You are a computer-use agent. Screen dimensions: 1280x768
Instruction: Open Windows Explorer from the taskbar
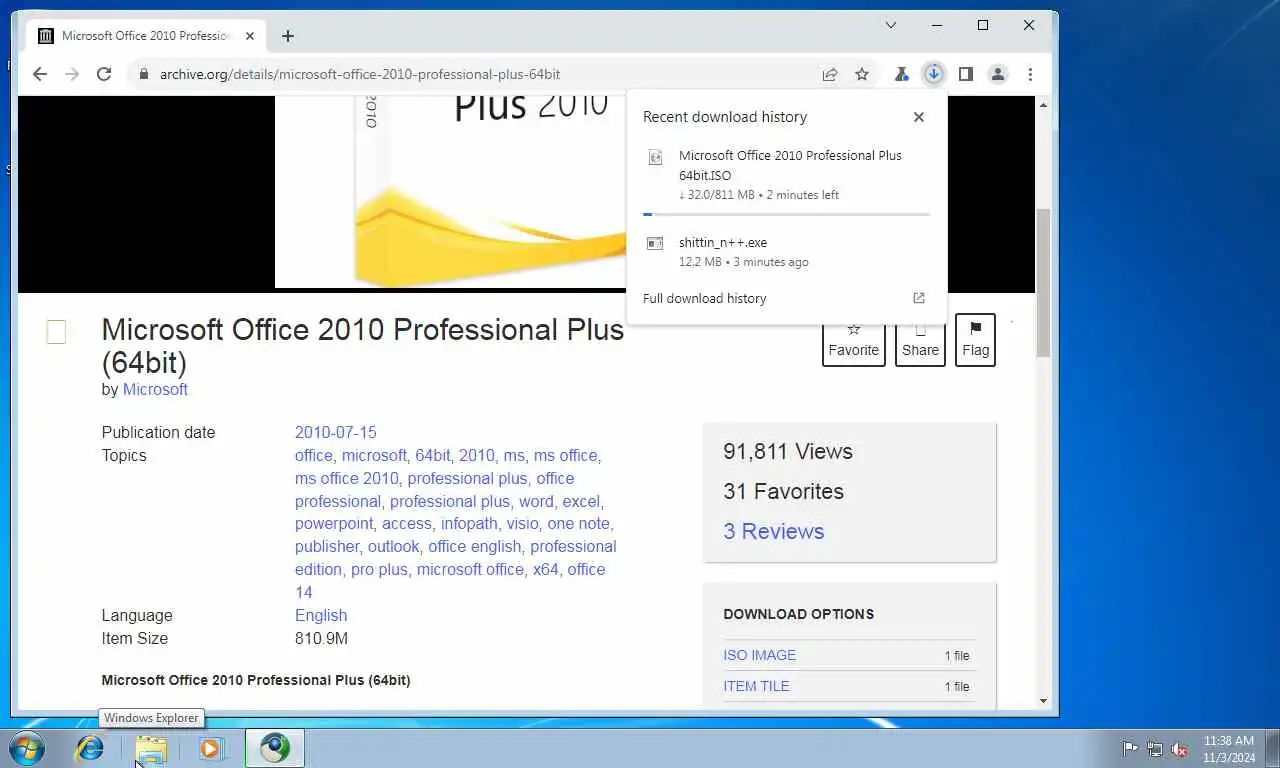[x=151, y=749]
